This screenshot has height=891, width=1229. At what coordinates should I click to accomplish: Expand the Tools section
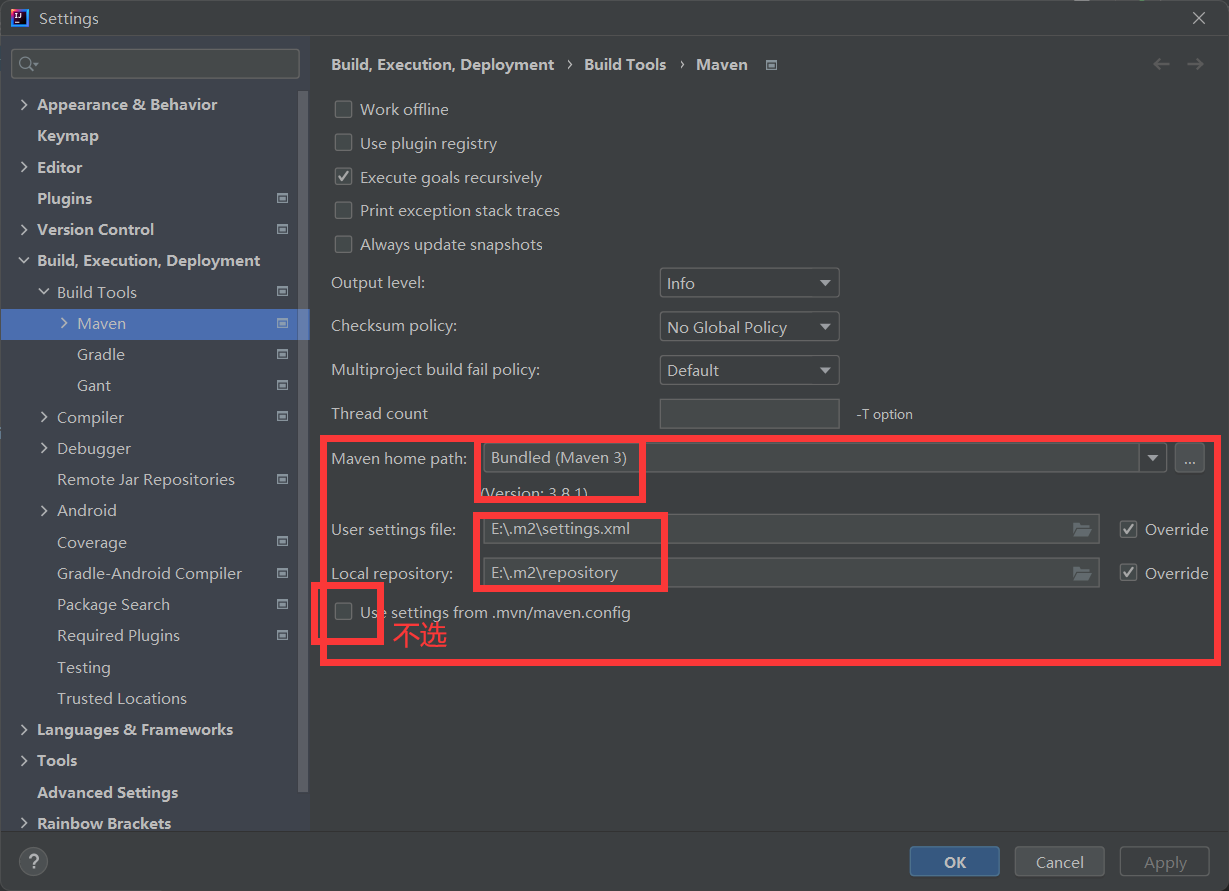pos(24,761)
